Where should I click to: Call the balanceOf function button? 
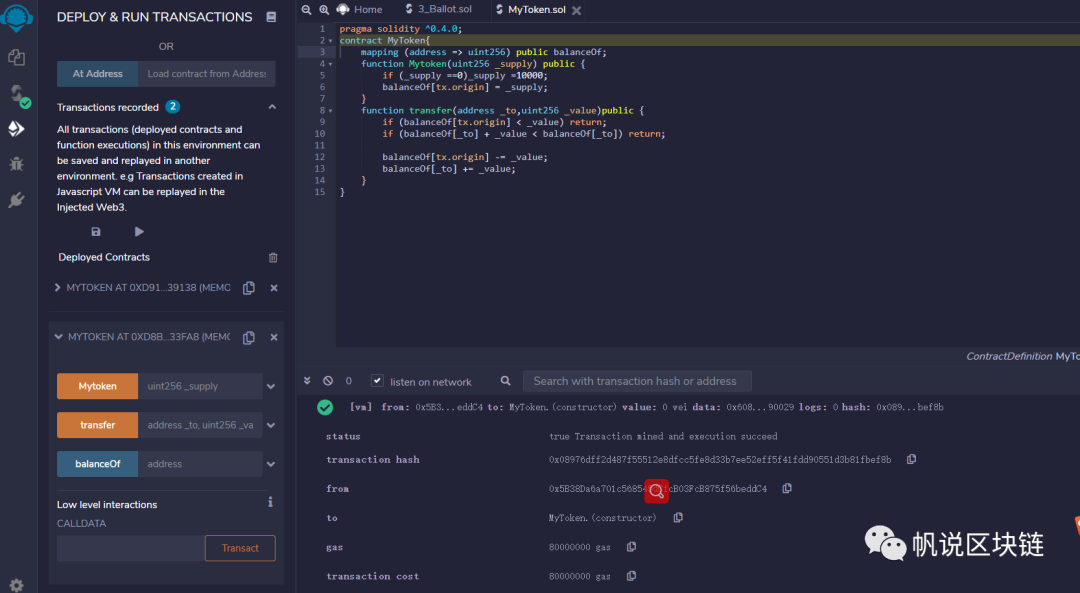click(98, 464)
